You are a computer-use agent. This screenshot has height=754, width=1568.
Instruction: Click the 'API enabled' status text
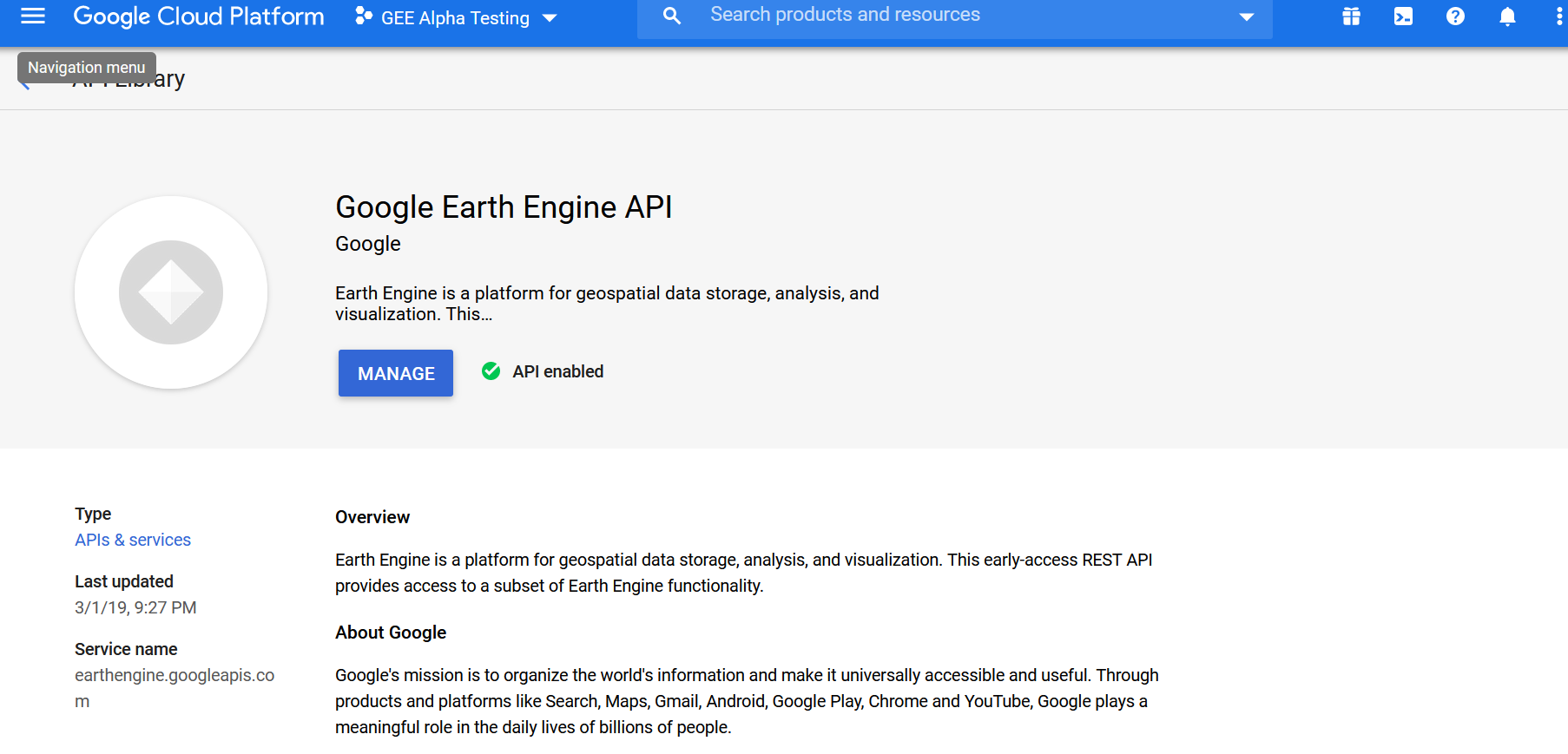558,371
